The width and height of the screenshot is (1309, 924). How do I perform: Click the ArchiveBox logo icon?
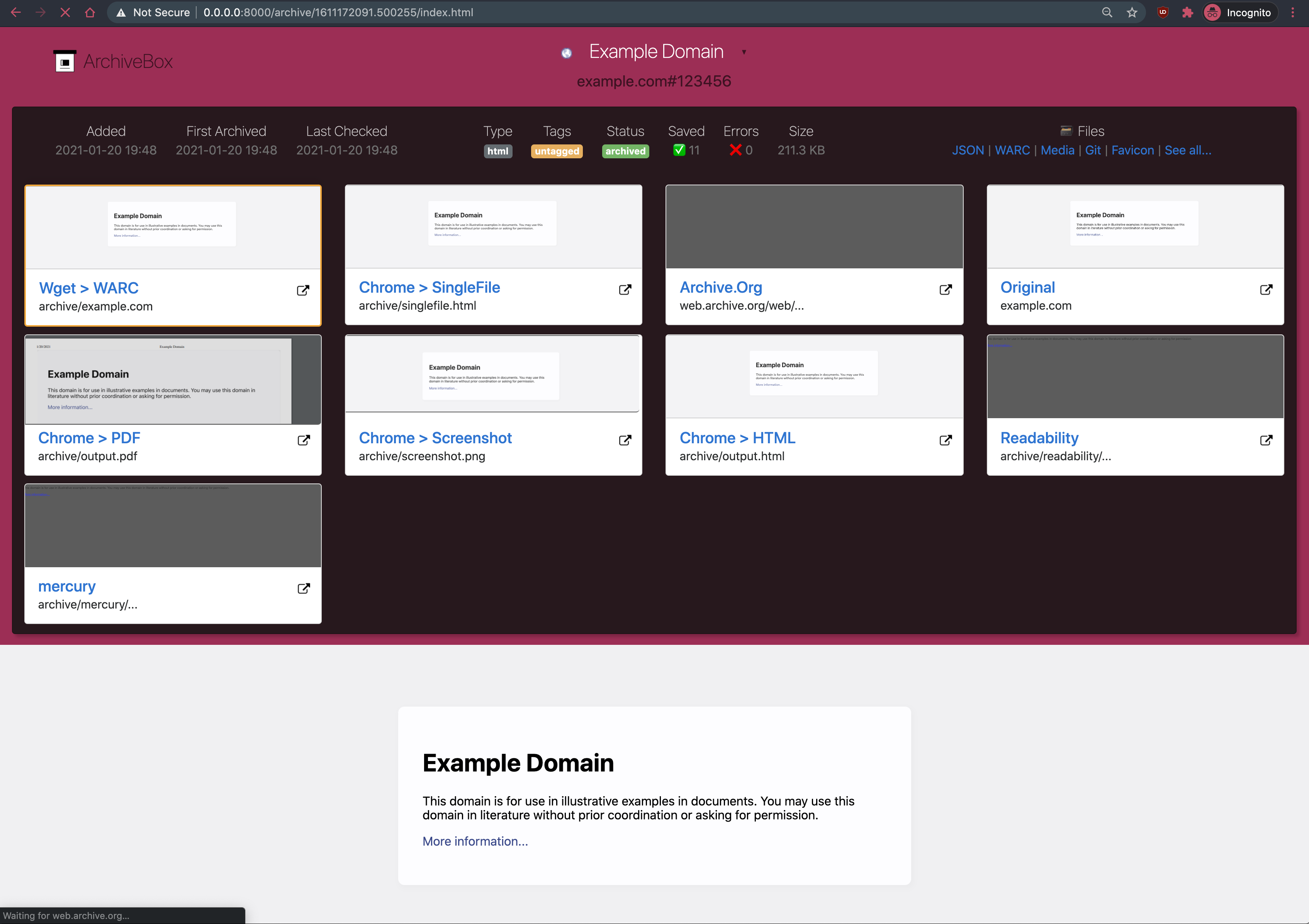tap(65, 61)
